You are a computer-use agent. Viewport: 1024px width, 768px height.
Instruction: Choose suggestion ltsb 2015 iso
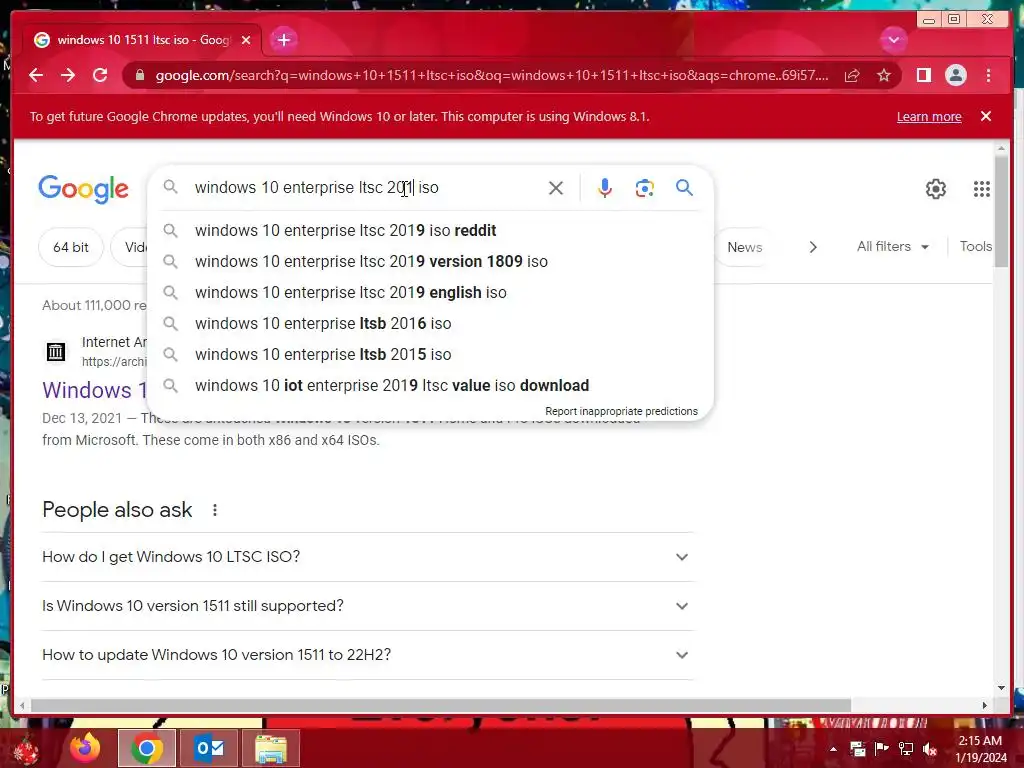coord(430,355)
